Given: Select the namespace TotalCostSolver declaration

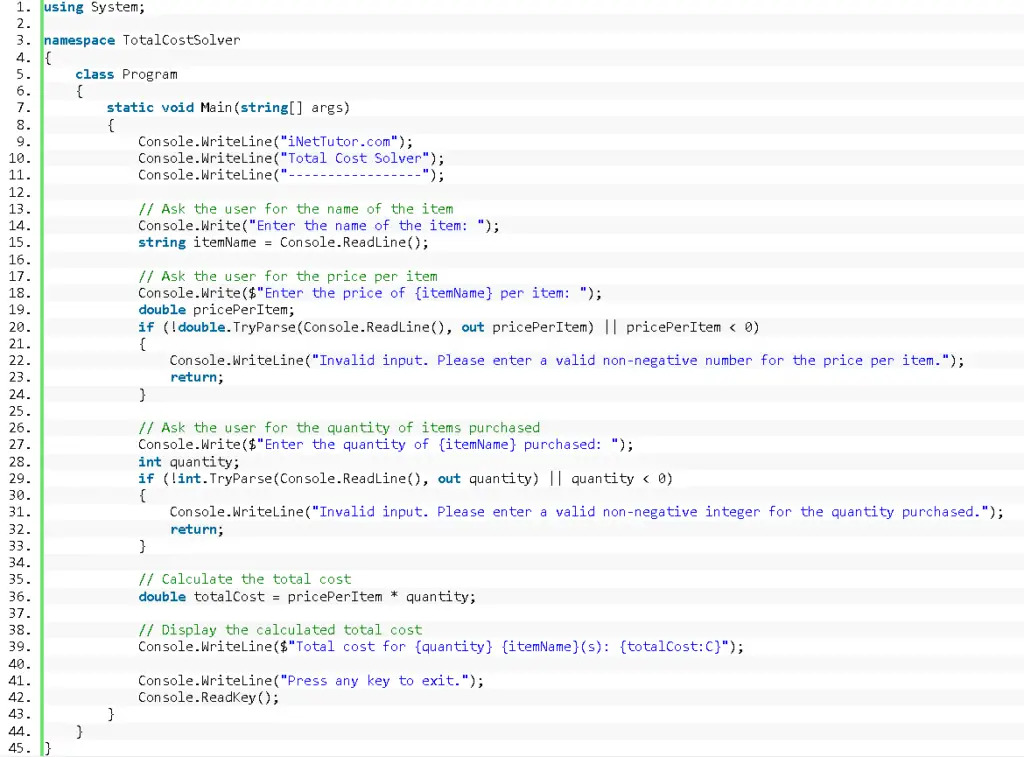Looking at the screenshot, I should (140, 40).
